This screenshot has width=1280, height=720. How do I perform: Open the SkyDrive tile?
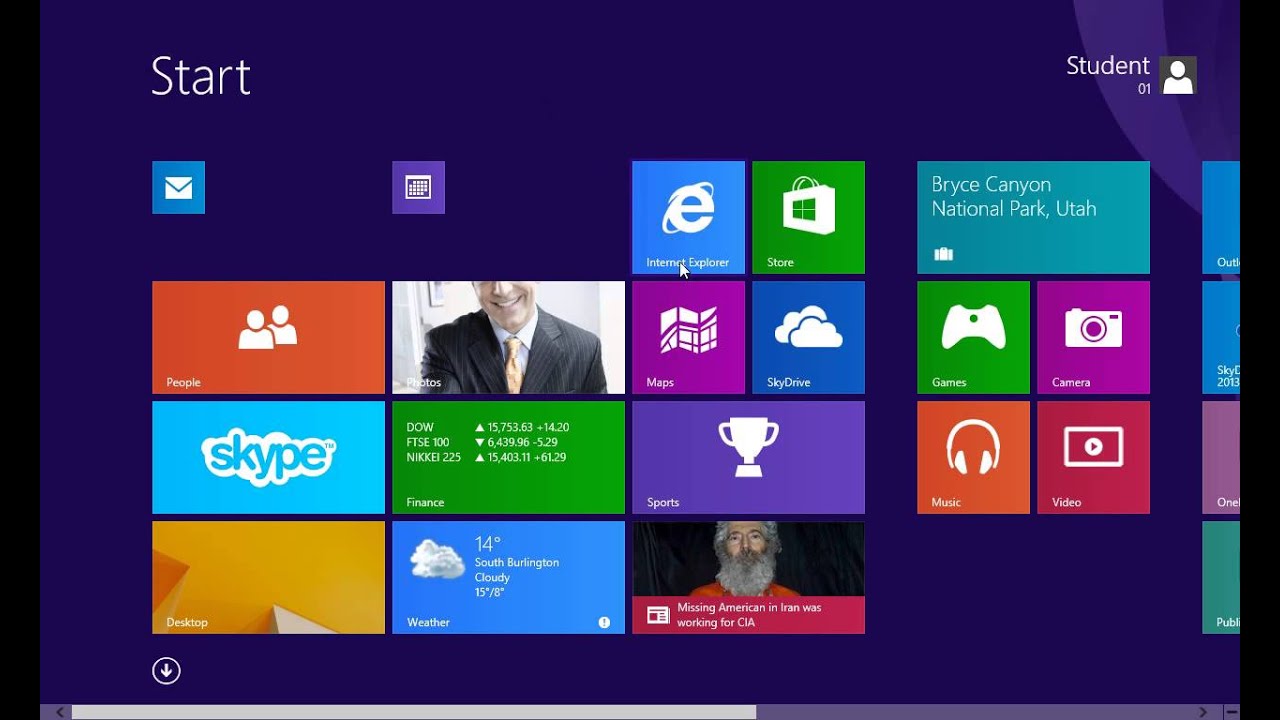(x=808, y=337)
